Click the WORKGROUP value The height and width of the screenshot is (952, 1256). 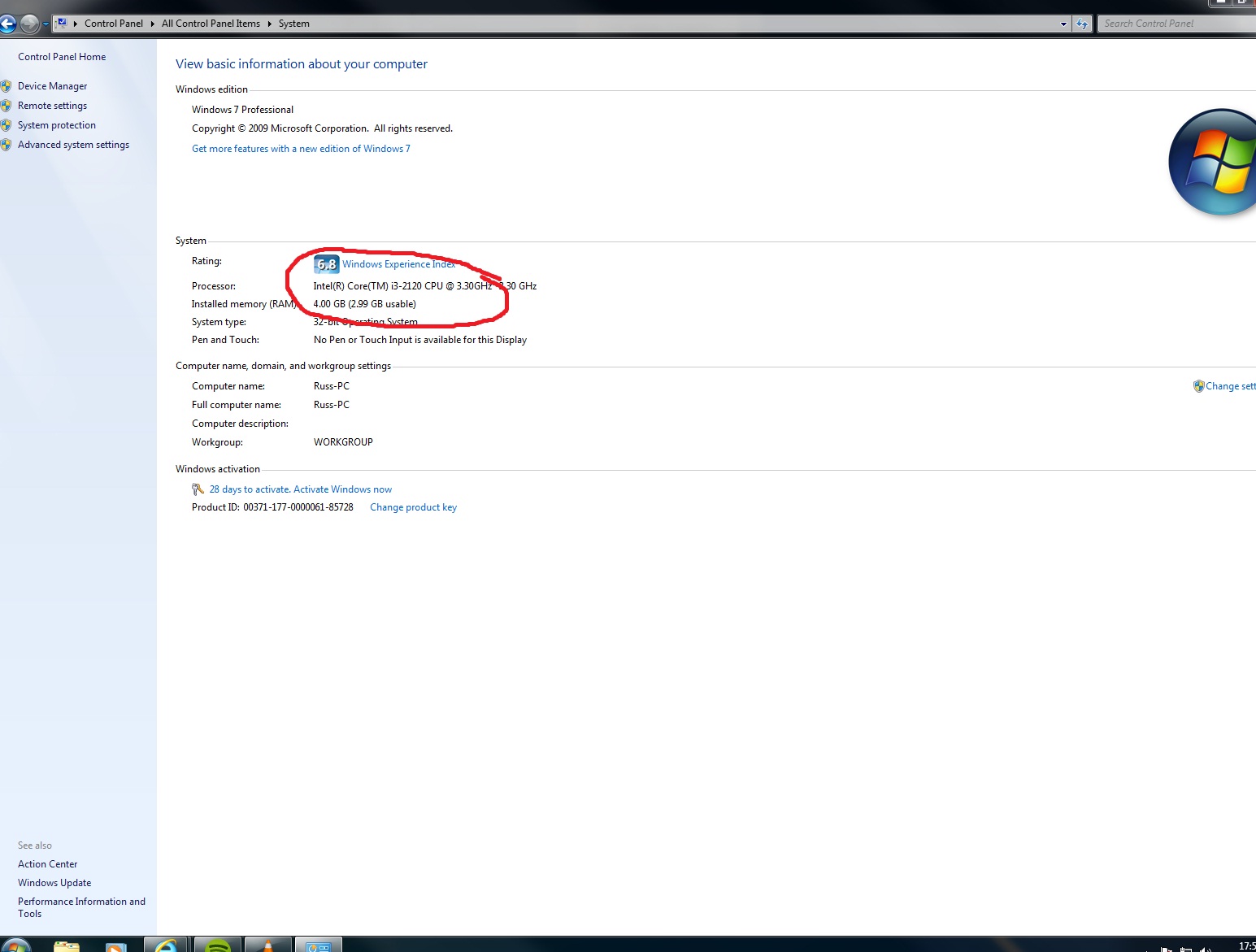pyautogui.click(x=343, y=442)
